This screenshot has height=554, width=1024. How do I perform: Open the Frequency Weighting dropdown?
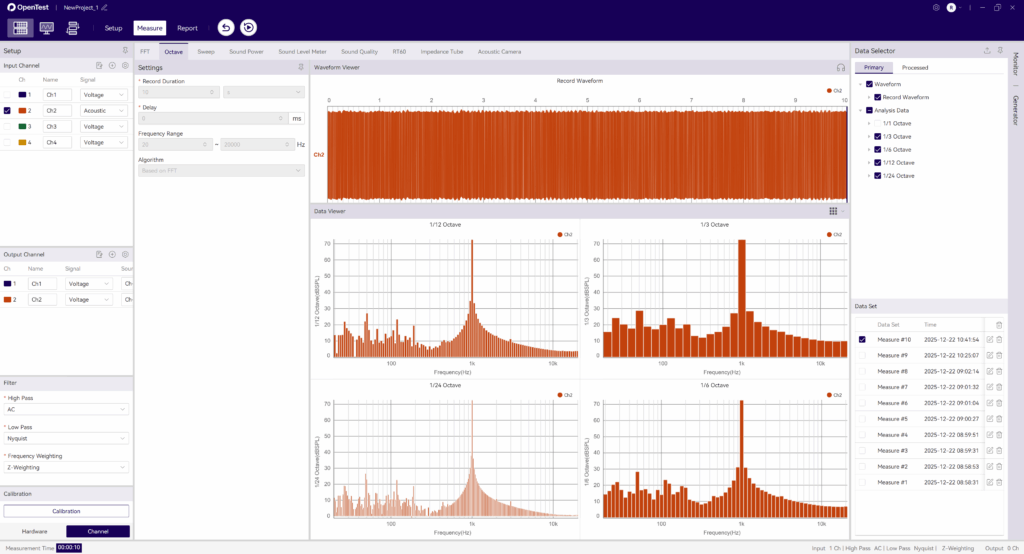(66, 467)
